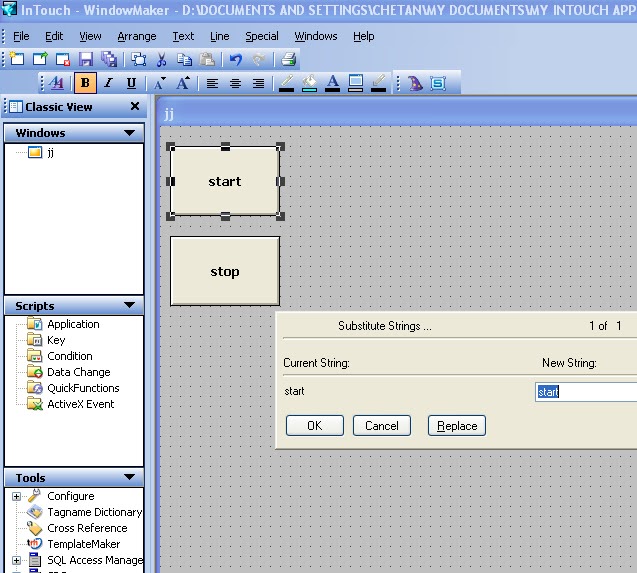Image resolution: width=637 pixels, height=573 pixels.
Task: Select Application scripts folder
Action: tap(63, 324)
